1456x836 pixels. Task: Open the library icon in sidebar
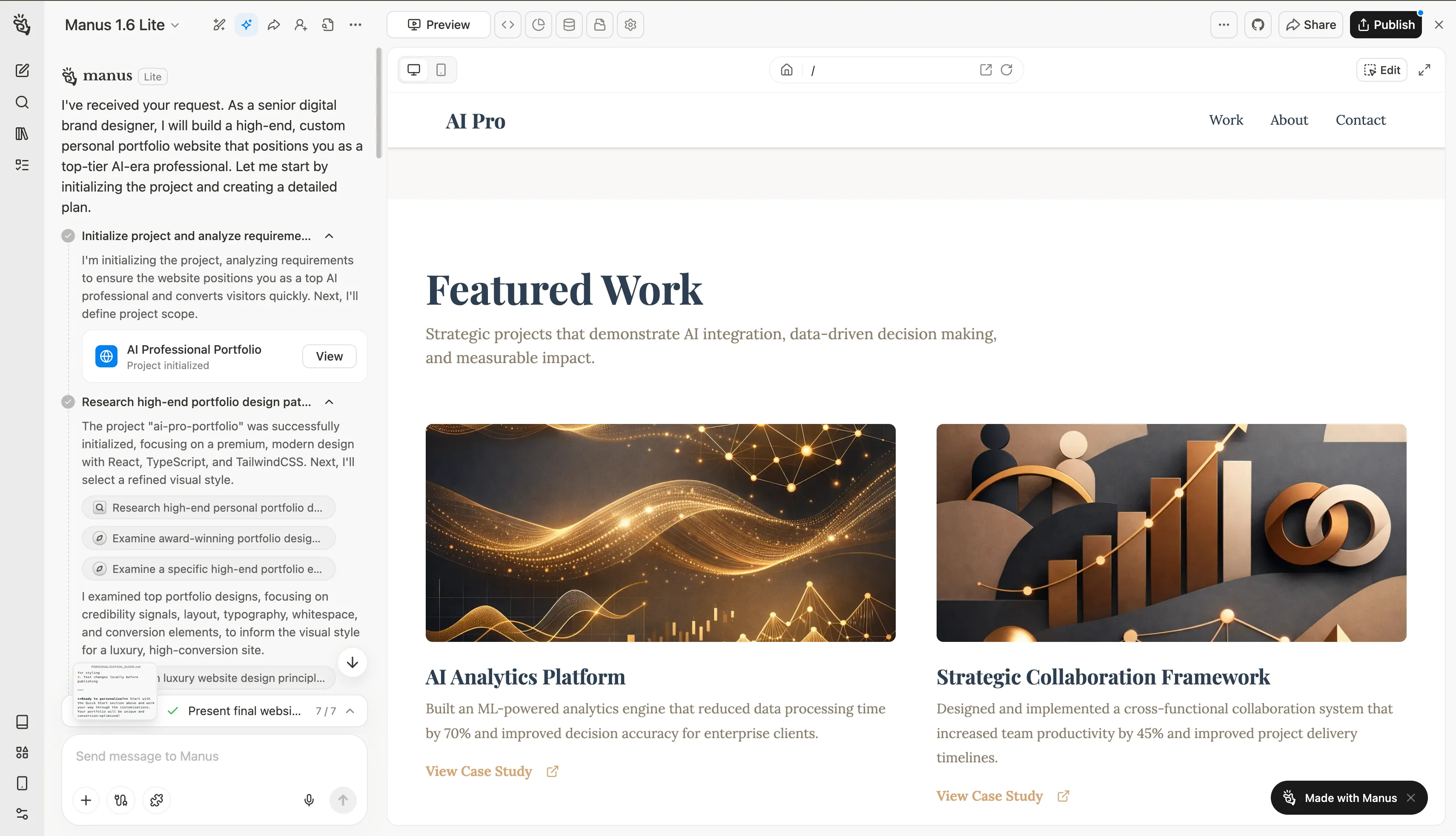(22, 134)
